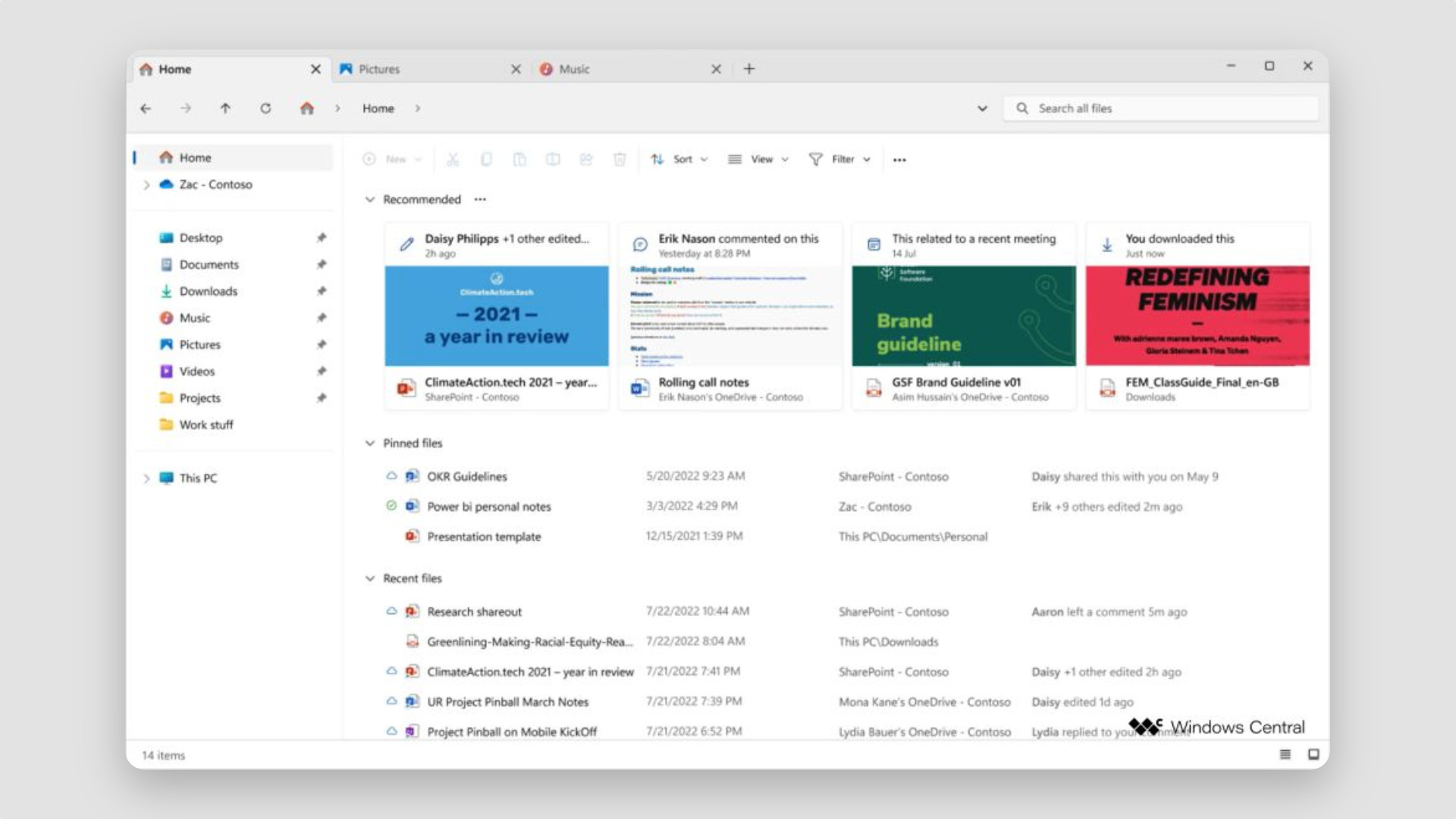Unpin Documents using its pin icon
1456x819 pixels.
[x=322, y=265]
